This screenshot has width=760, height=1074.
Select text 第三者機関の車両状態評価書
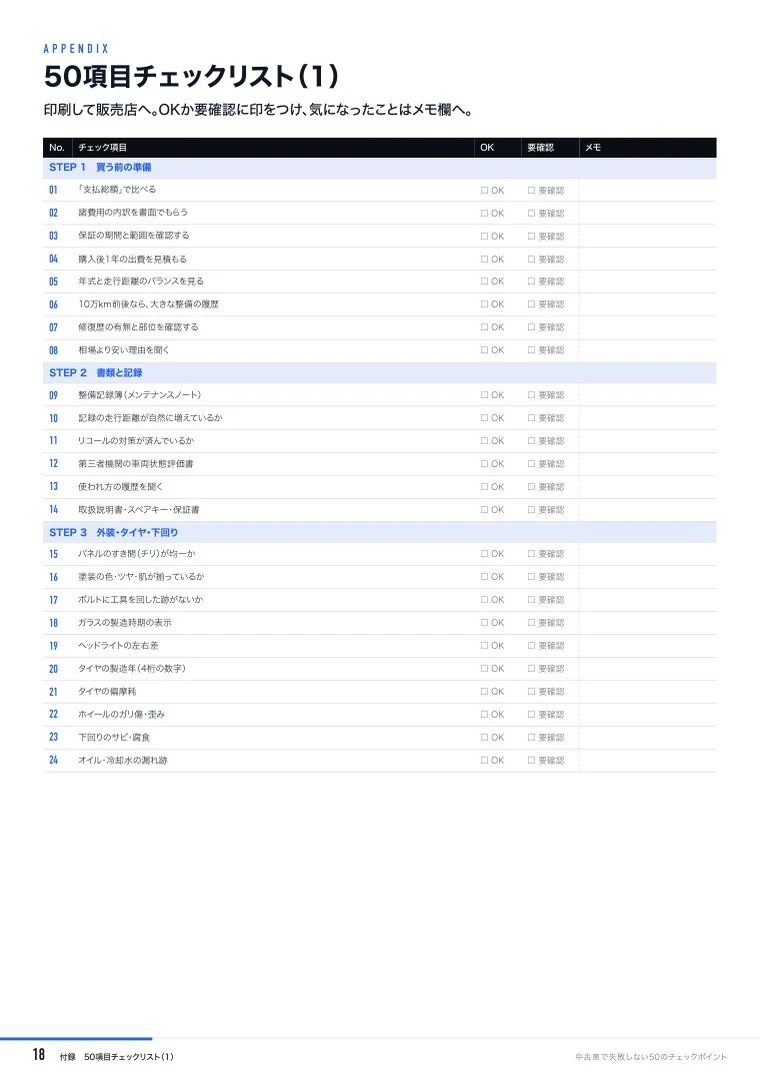[x=136, y=464]
